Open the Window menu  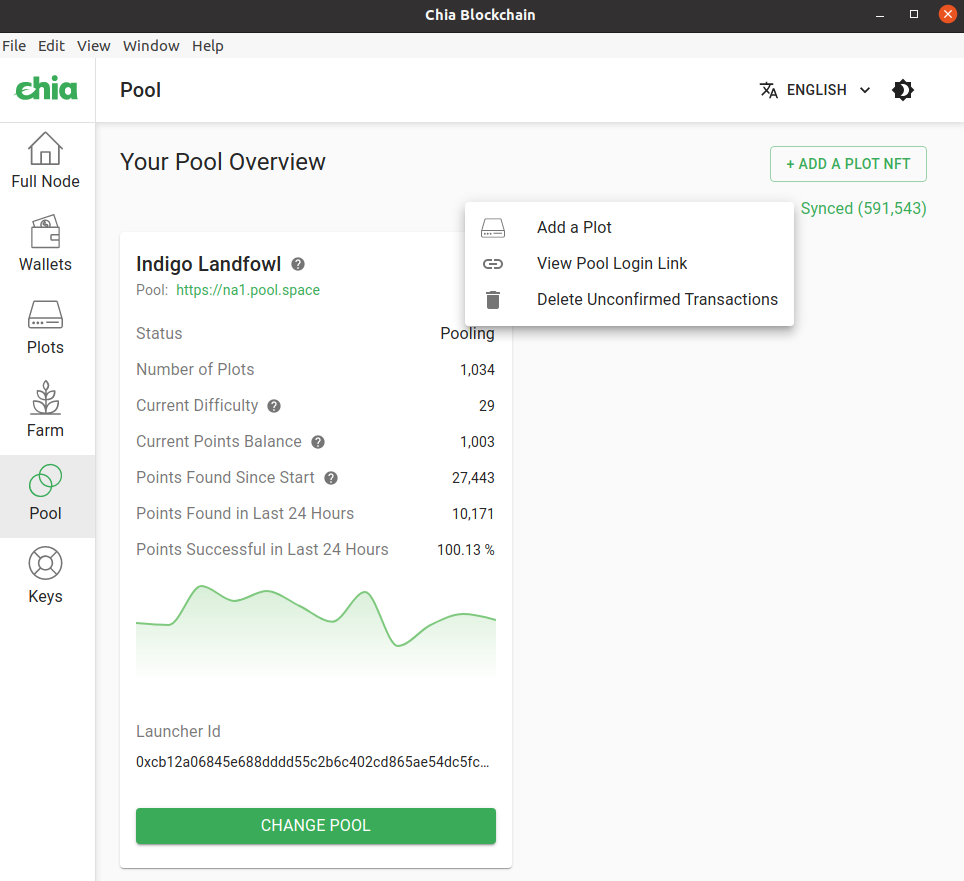tap(151, 46)
